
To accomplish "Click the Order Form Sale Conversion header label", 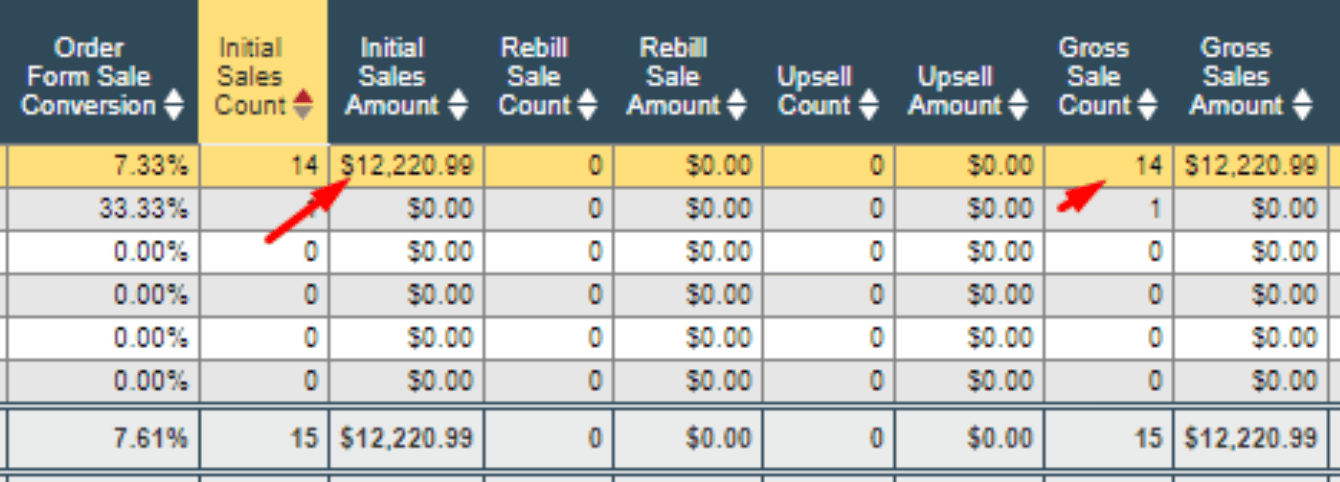I will point(89,76).
